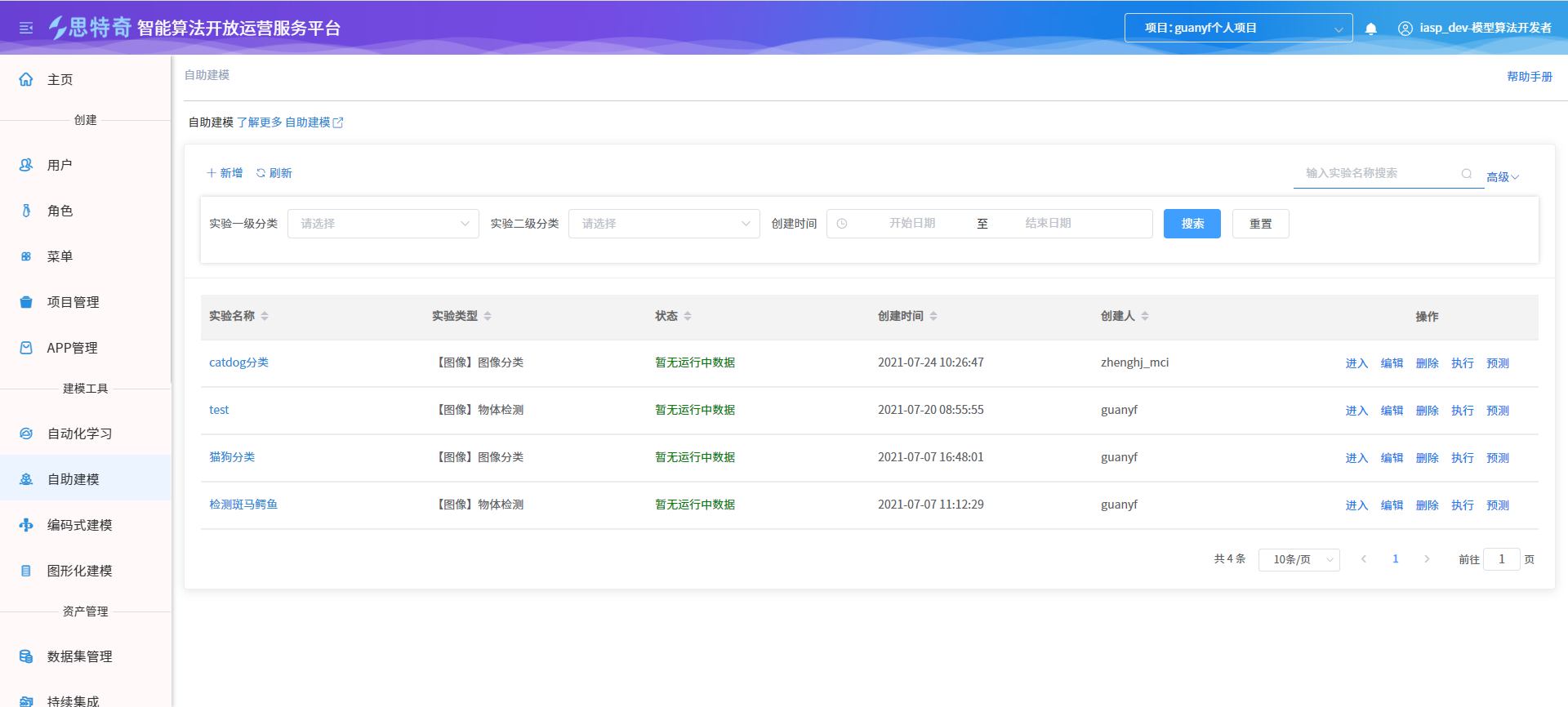Click the blue 搜索 button
1568x707 pixels.
(x=1192, y=224)
